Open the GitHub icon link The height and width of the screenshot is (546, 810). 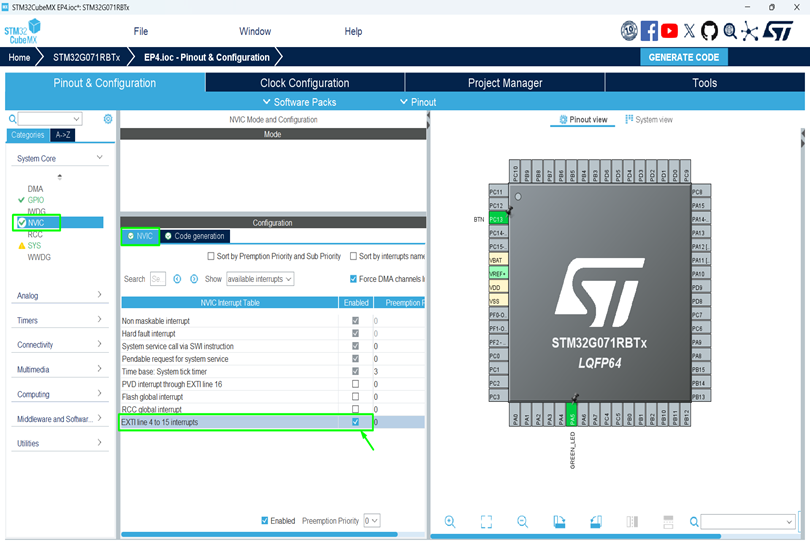pyautogui.click(x=709, y=31)
